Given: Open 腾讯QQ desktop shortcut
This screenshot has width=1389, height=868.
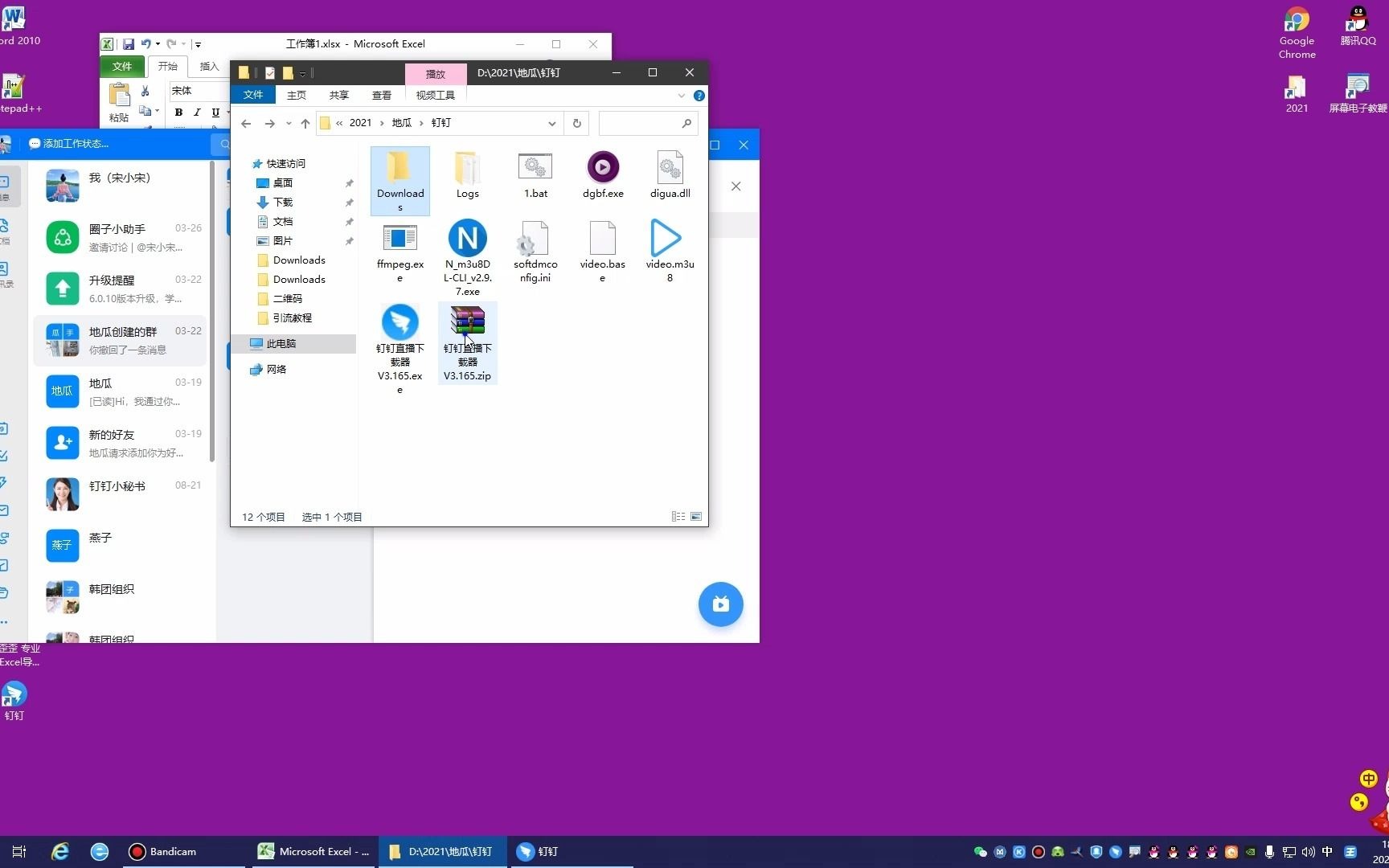Looking at the screenshot, I should (1358, 26).
